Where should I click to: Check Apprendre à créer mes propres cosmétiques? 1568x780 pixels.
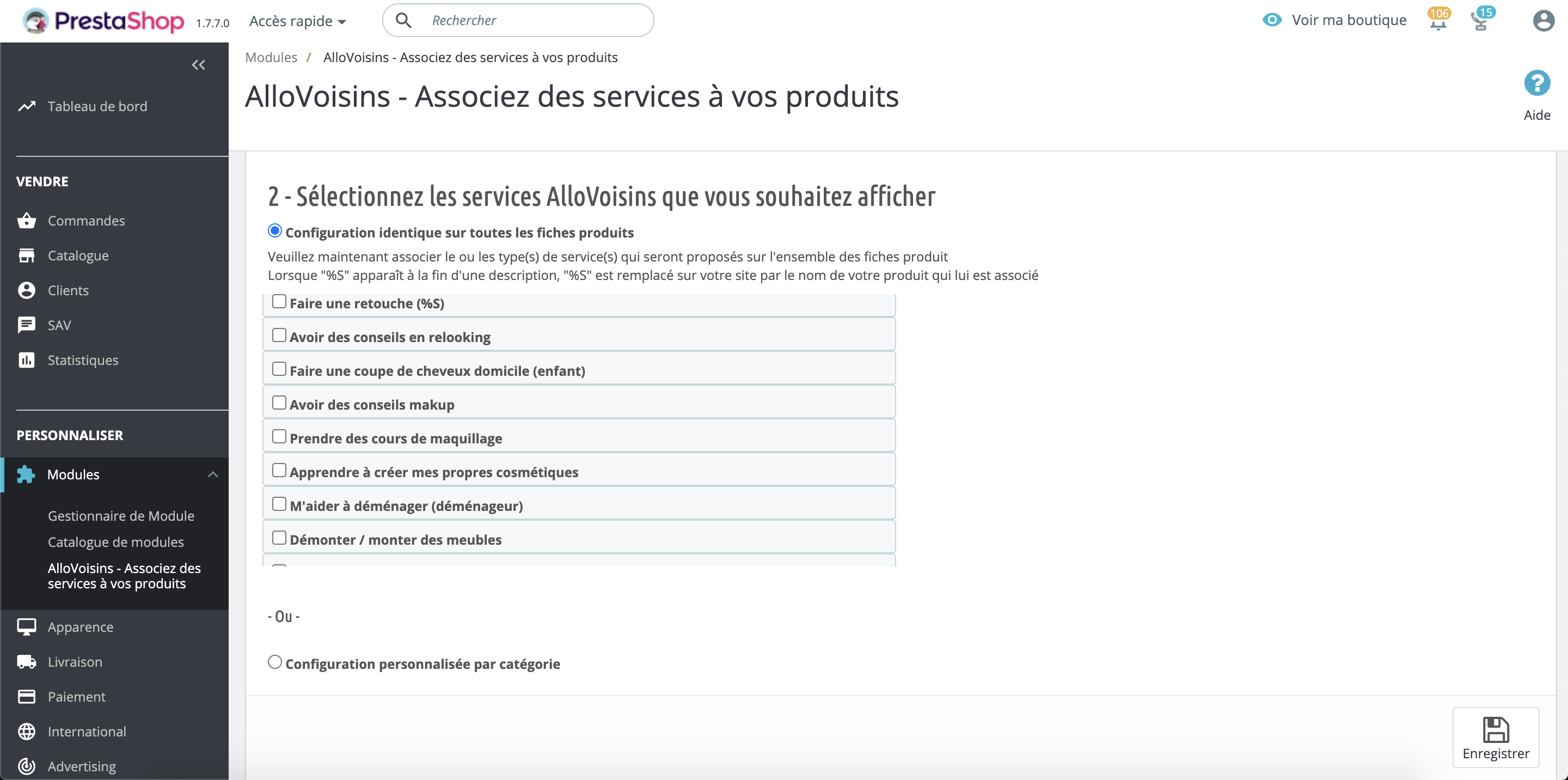point(279,470)
